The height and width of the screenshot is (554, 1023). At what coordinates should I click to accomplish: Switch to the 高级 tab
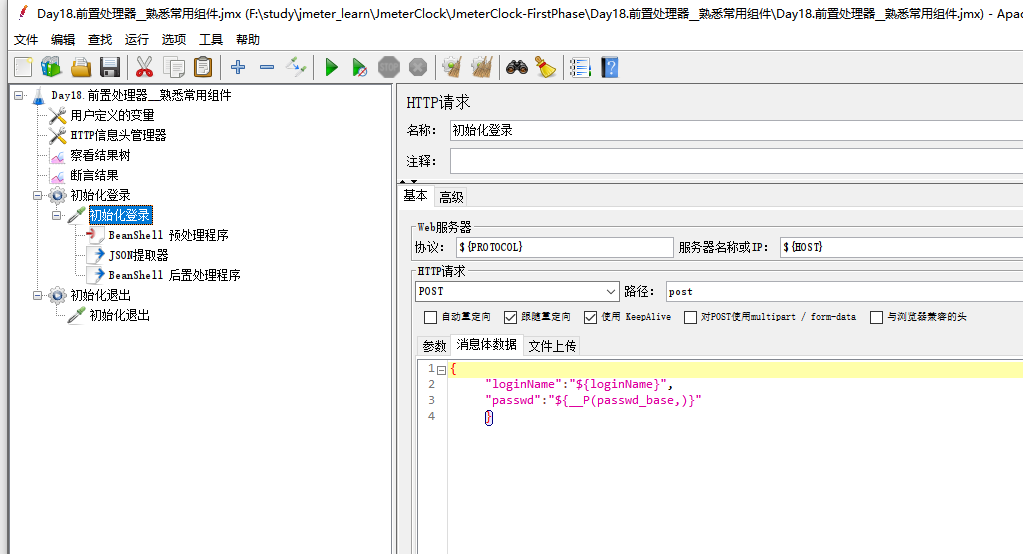coord(451,197)
